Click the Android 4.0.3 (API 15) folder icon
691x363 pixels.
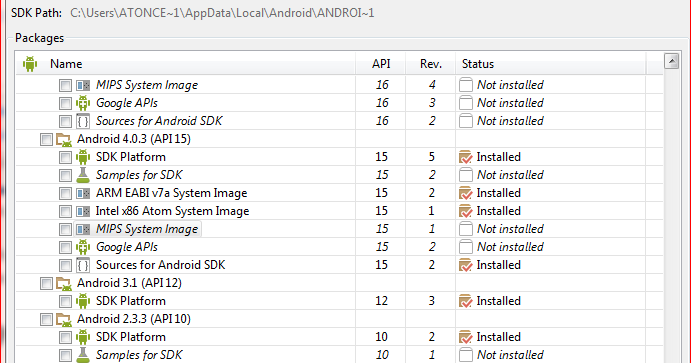coord(64,139)
